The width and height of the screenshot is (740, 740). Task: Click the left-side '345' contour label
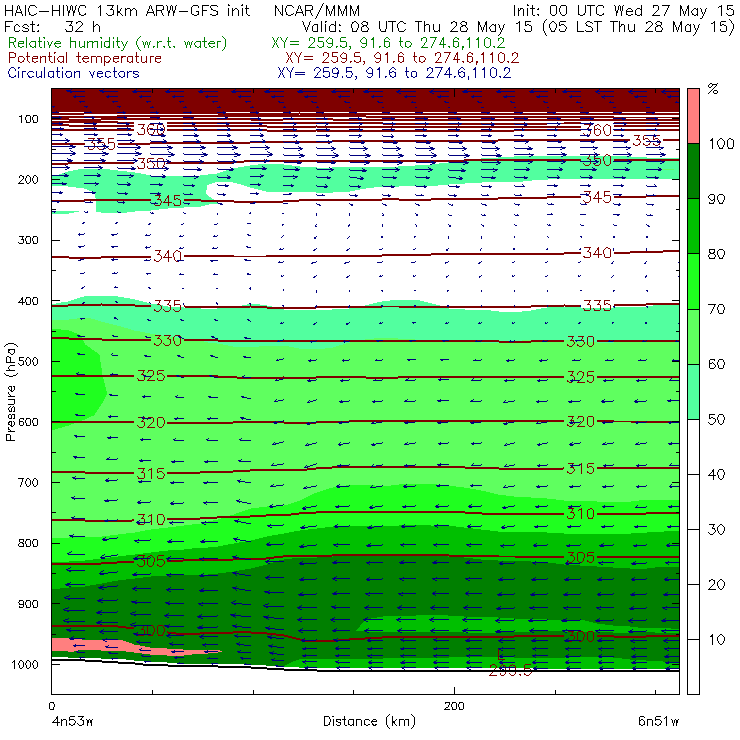(x=167, y=201)
